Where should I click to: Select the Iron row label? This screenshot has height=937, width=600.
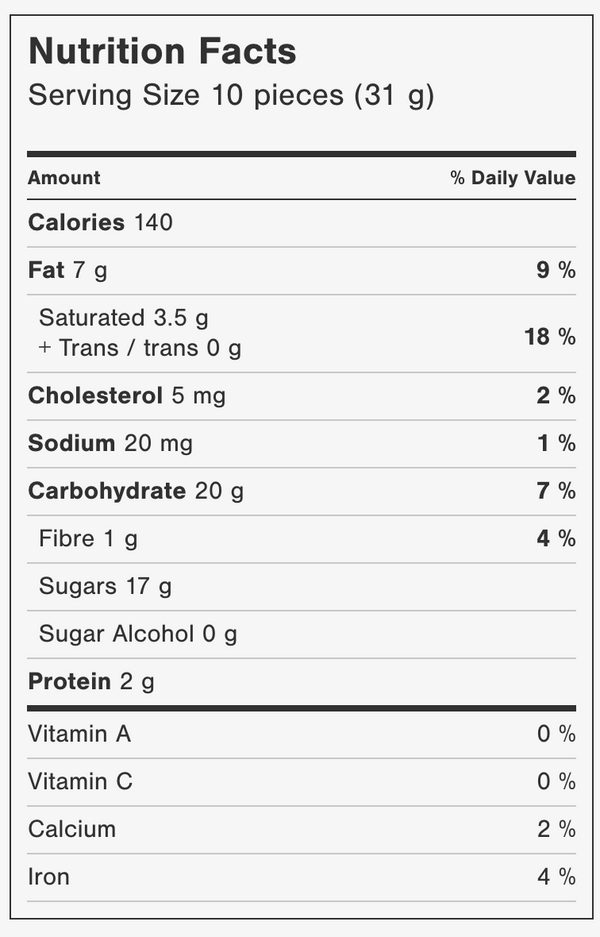[x=48, y=877]
